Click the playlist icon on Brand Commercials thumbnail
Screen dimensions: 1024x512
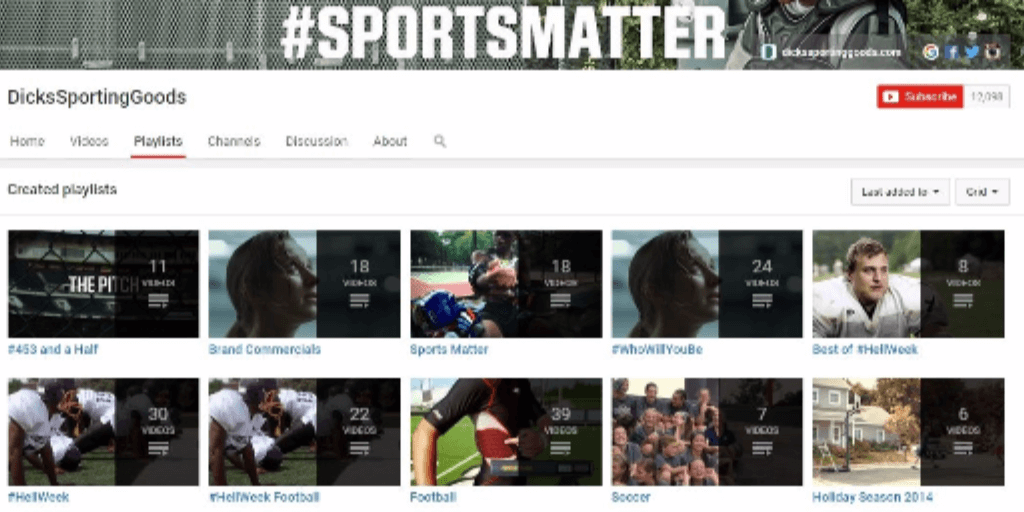tap(359, 301)
